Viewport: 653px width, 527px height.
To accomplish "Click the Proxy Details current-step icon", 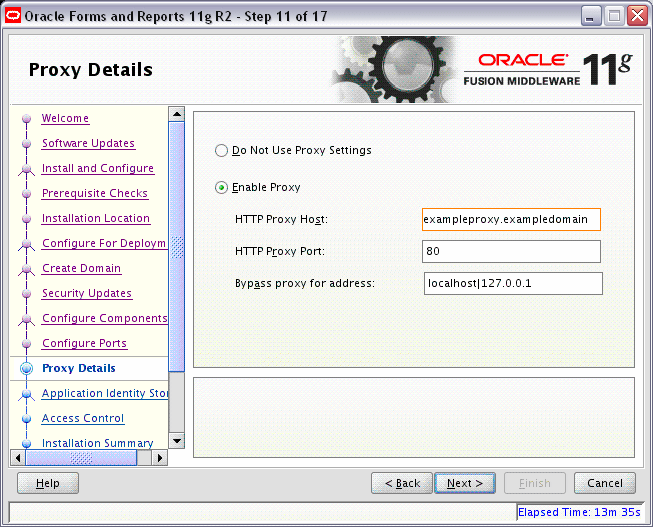I will pos(27,368).
